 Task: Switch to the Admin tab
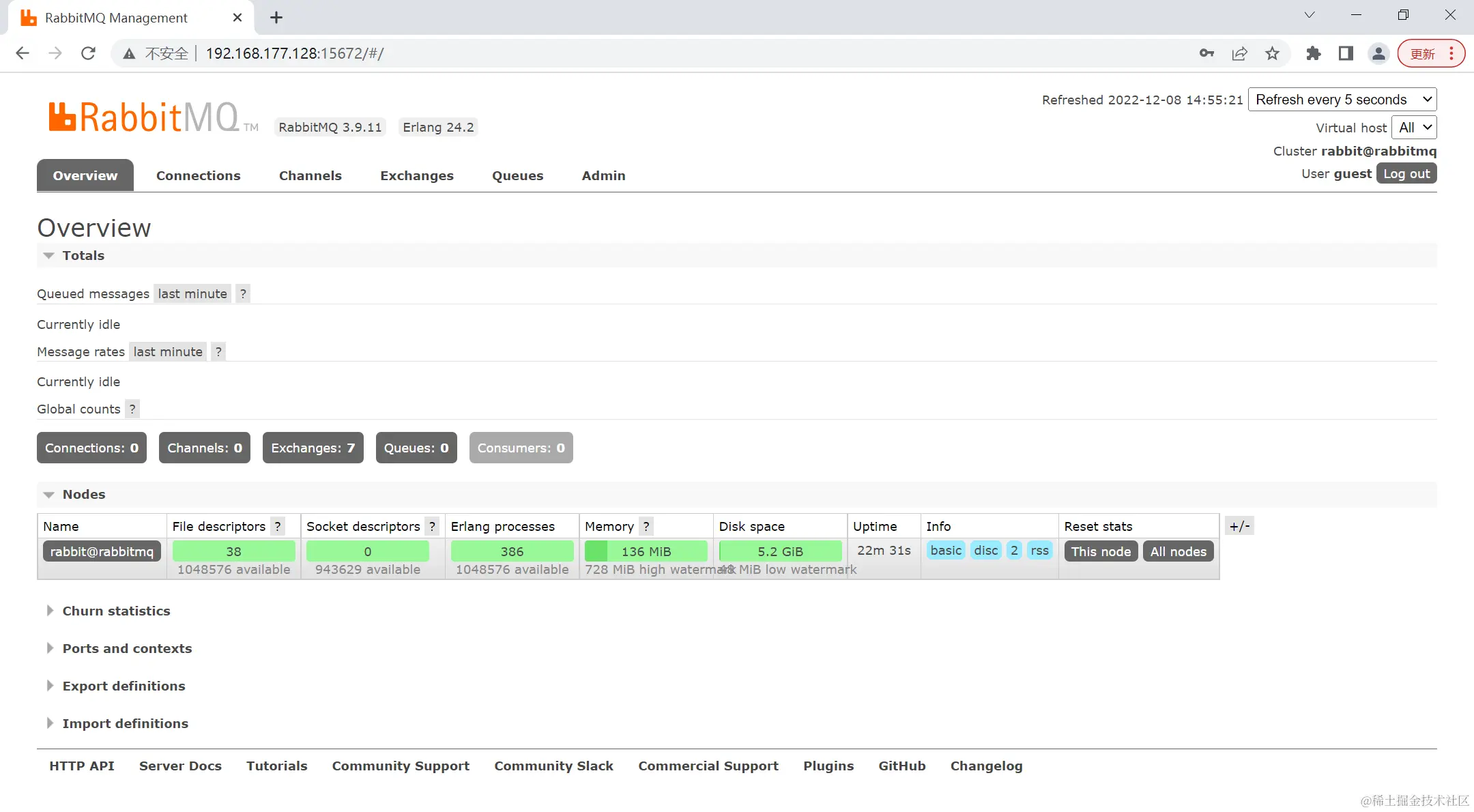click(604, 175)
